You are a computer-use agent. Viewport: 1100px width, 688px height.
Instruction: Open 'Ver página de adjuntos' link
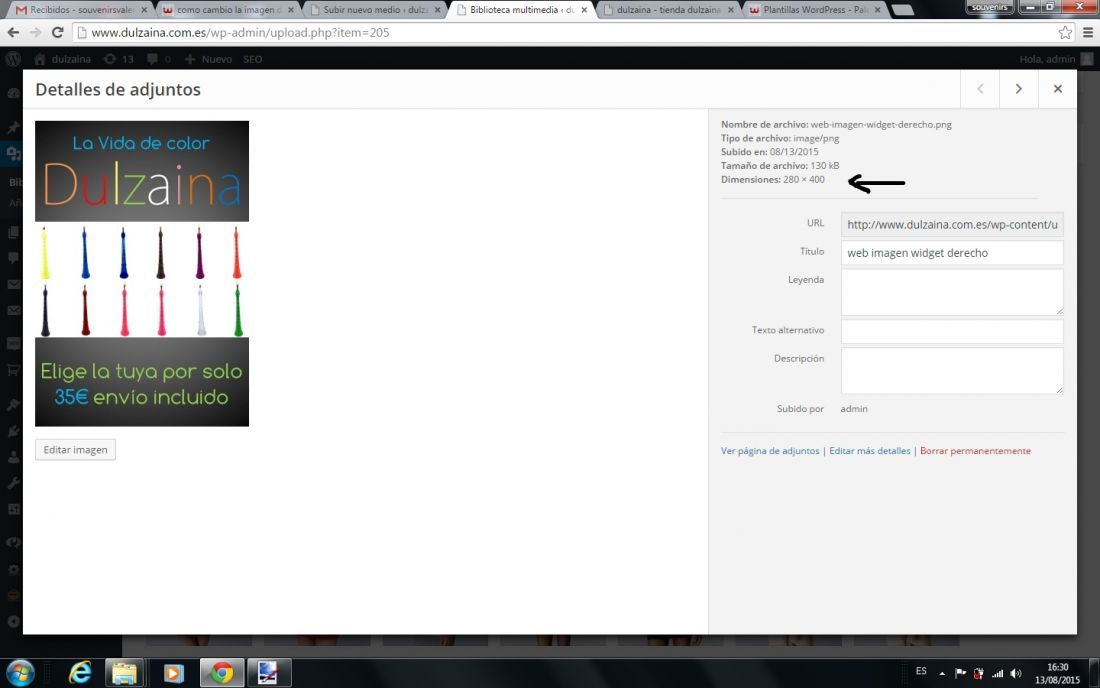point(770,451)
